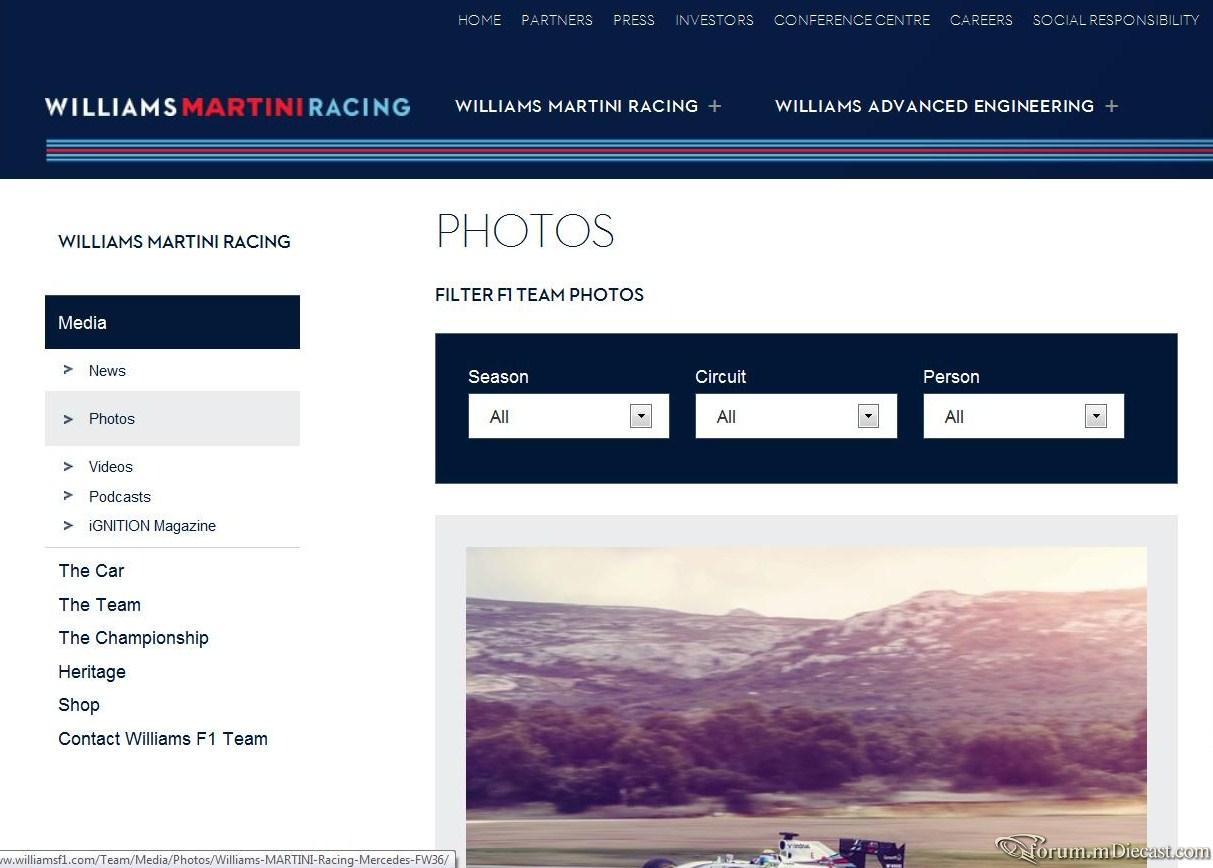Click the arrow icon beside iGNITION Magazine
Screen dimensions: 1213x868
tap(68, 525)
